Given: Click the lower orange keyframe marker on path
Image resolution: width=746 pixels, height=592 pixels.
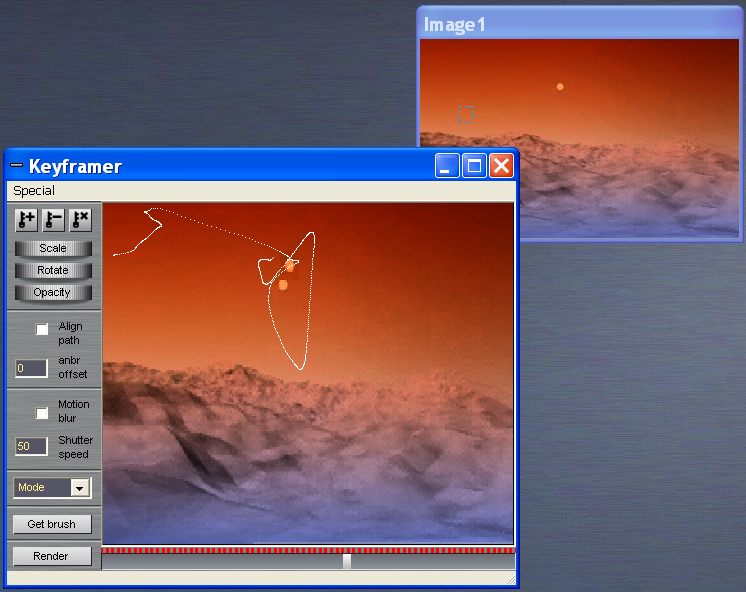Looking at the screenshot, I should click(283, 285).
